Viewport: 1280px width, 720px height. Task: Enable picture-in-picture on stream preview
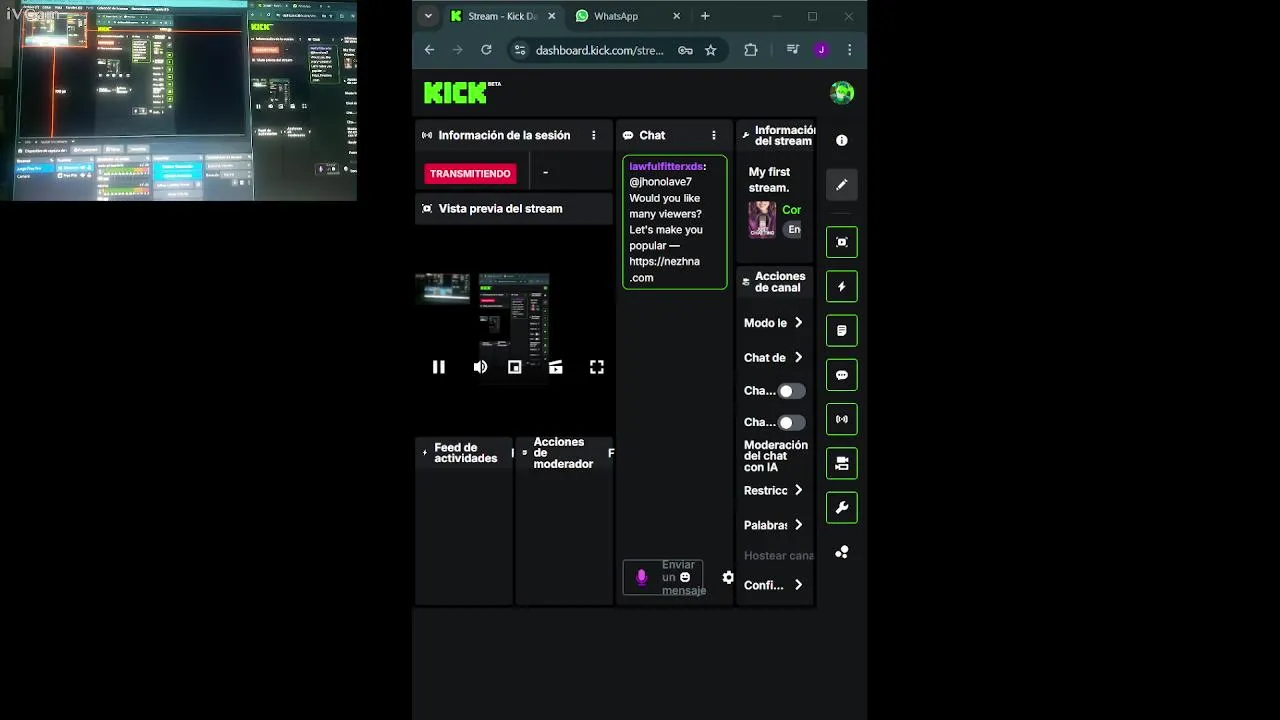coord(514,367)
